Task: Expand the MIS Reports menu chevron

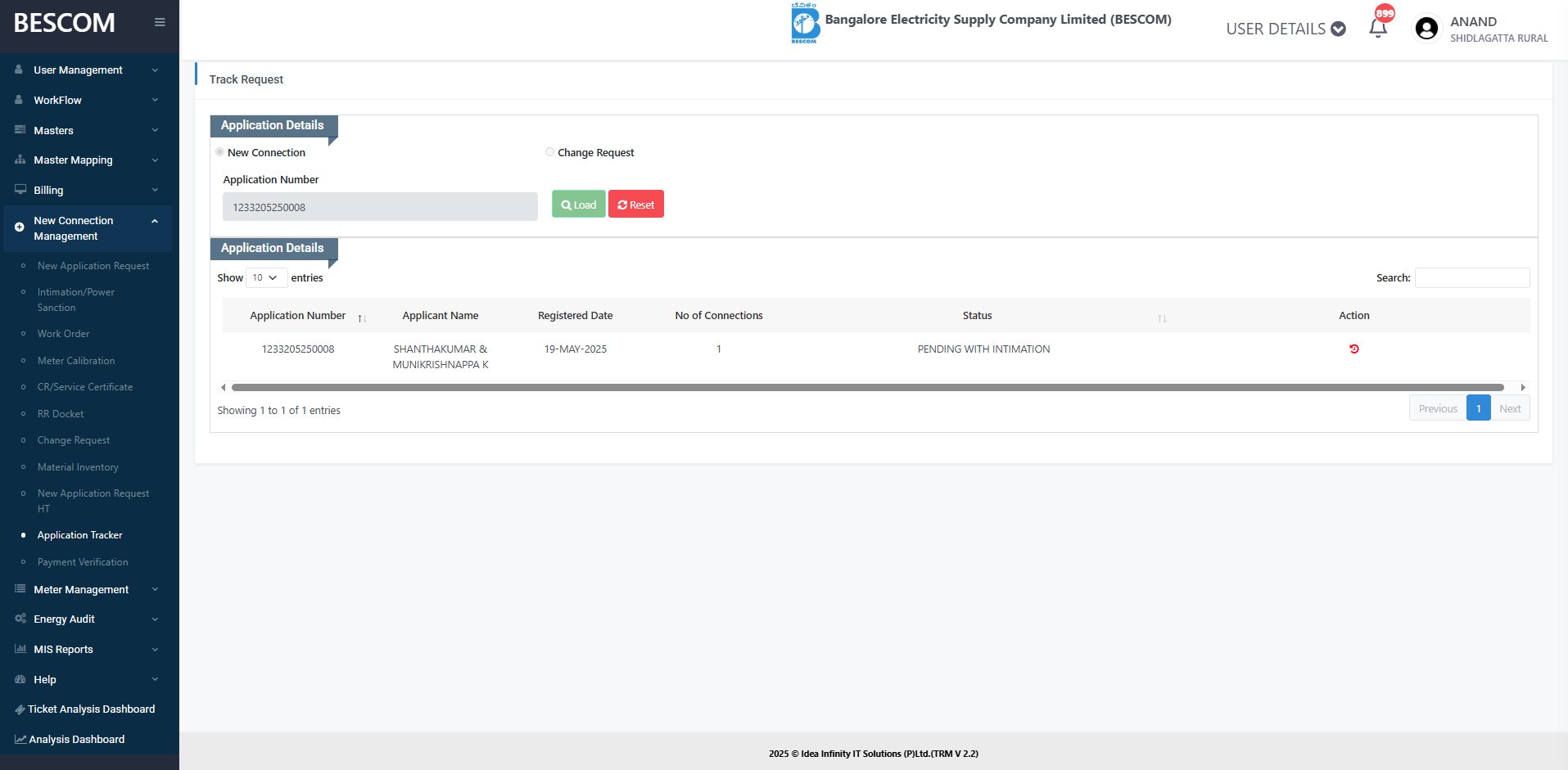Action: pos(155,650)
